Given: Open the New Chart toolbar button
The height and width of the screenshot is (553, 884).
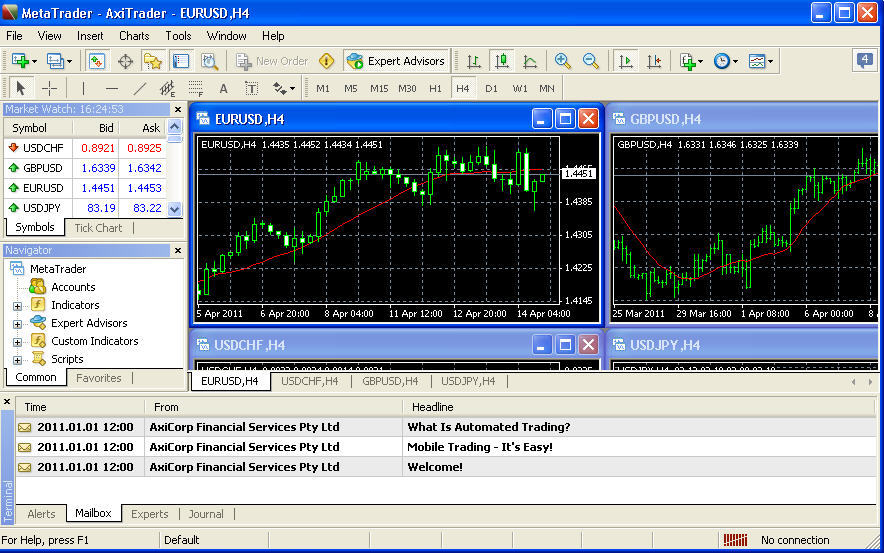Looking at the screenshot, I should click(24, 61).
